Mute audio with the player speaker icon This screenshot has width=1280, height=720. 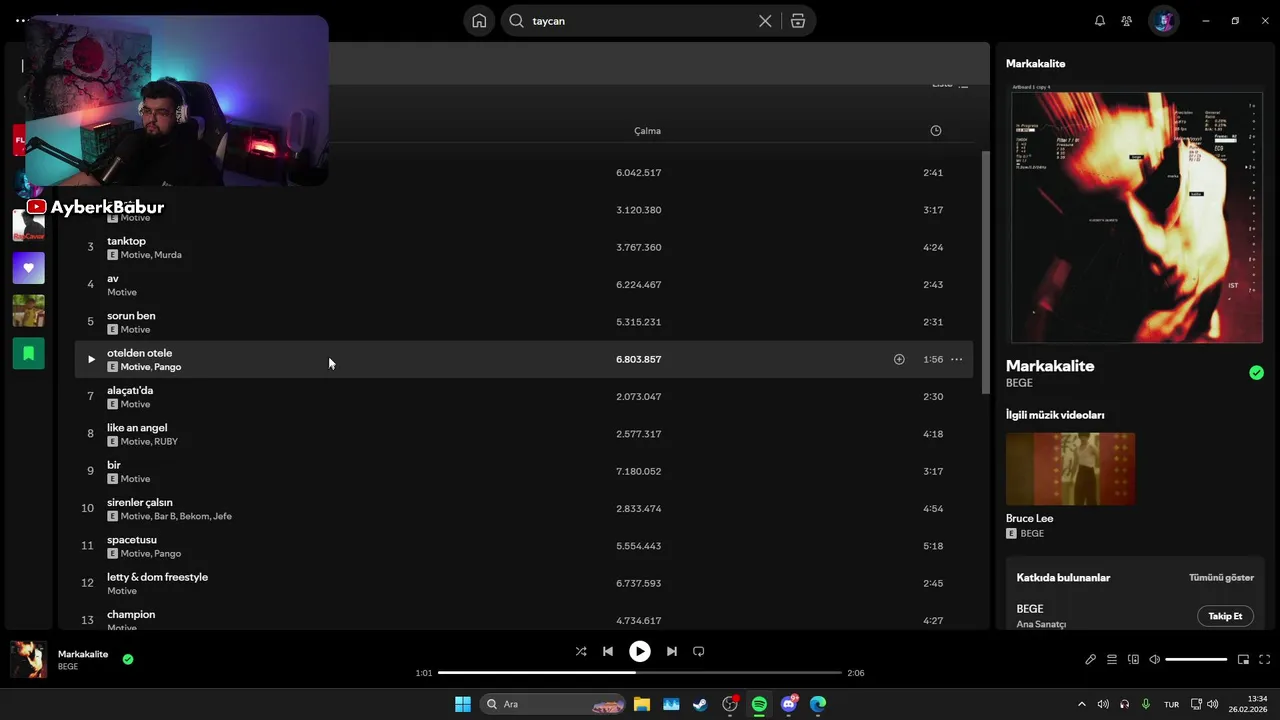[1154, 659]
